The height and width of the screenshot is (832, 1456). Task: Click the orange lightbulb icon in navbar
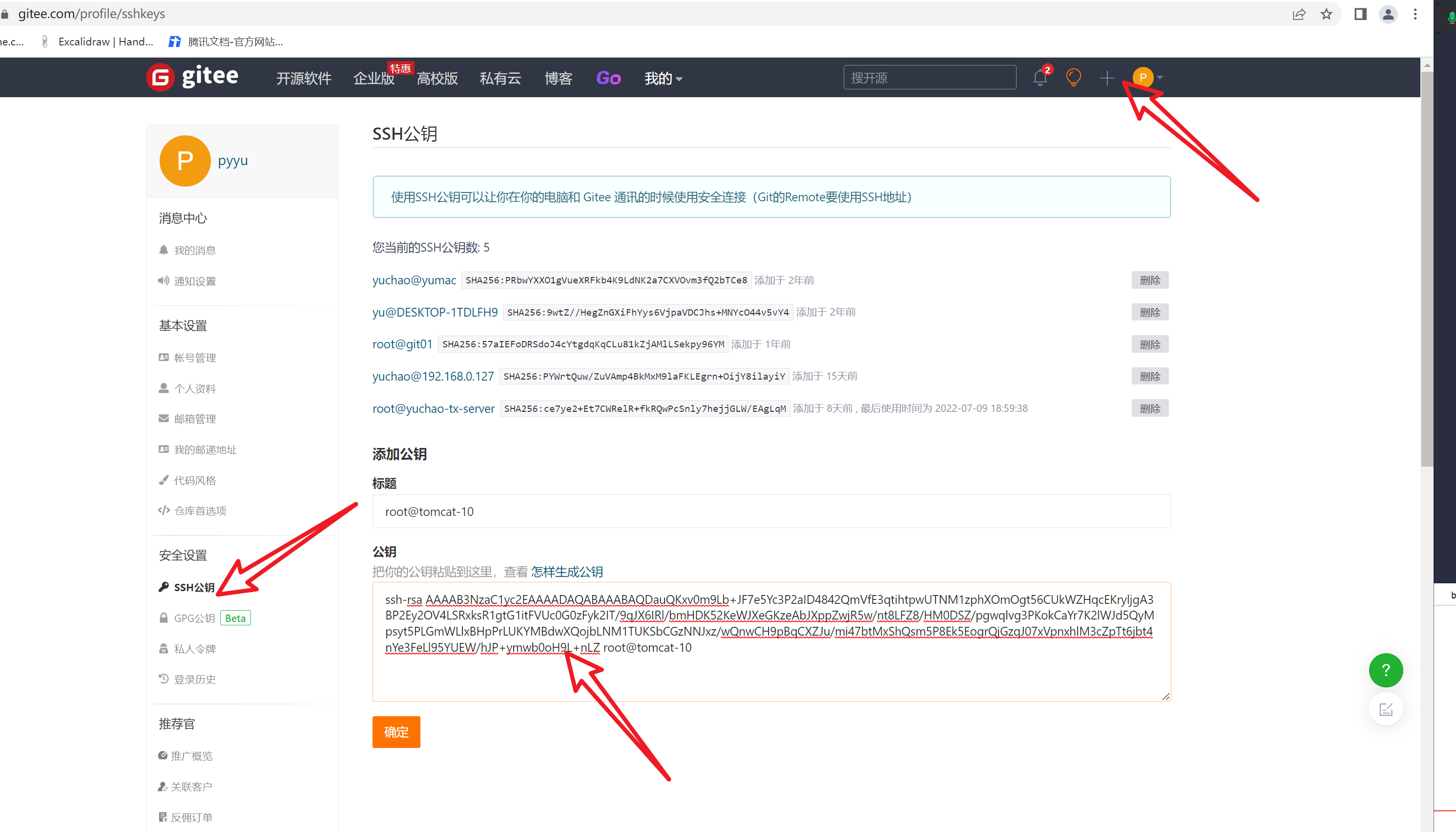pos(1073,78)
